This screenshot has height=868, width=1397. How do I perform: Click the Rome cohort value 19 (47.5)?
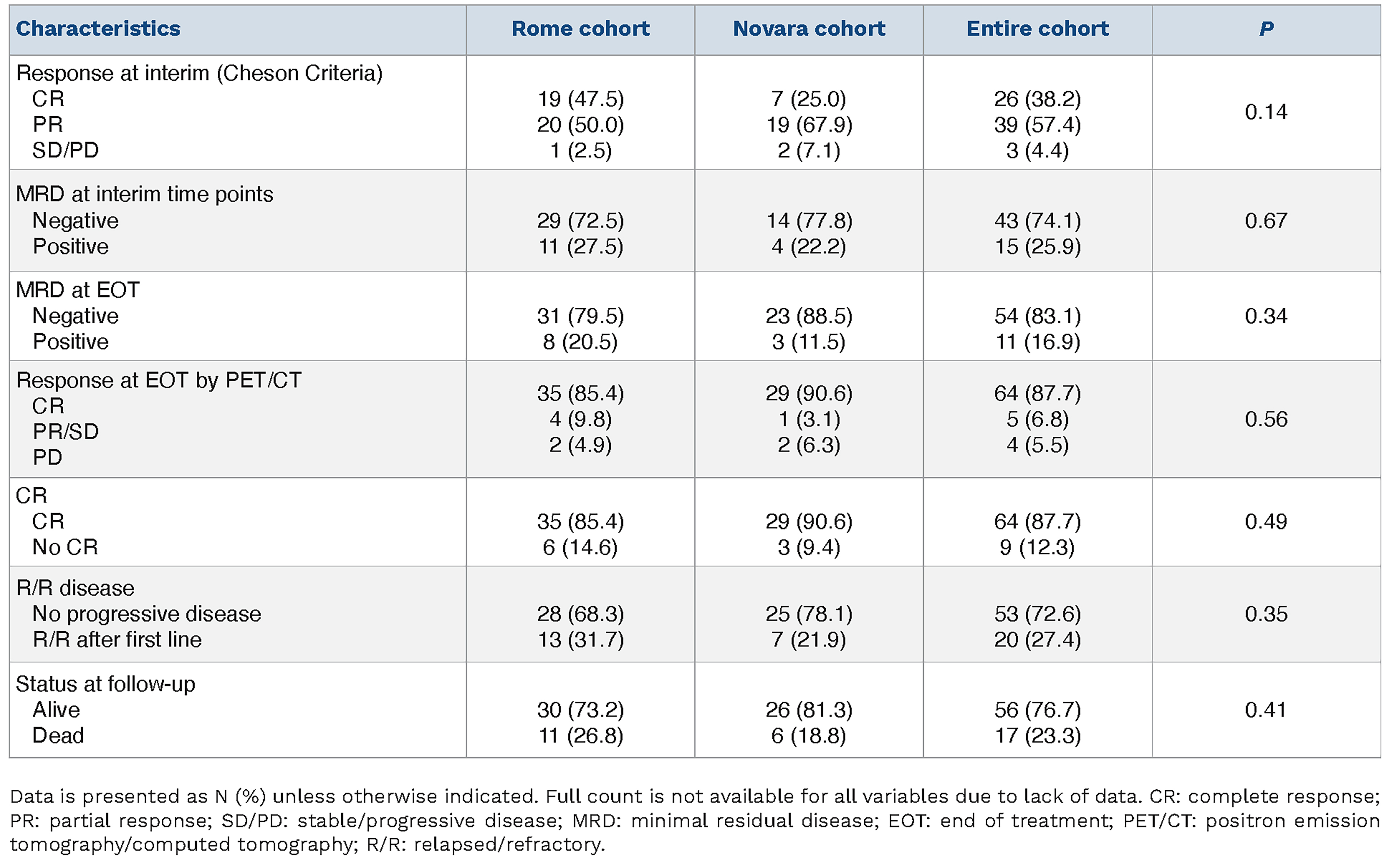coord(581,99)
